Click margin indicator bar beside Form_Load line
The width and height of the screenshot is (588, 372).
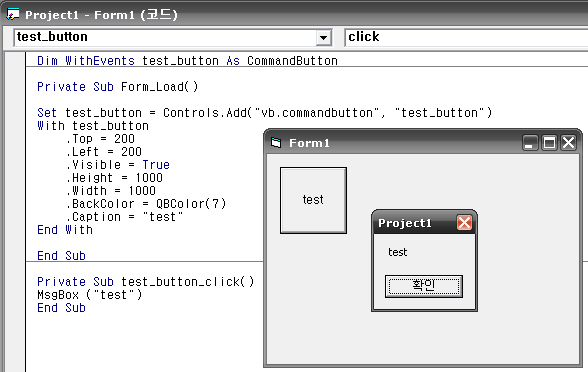[15, 87]
